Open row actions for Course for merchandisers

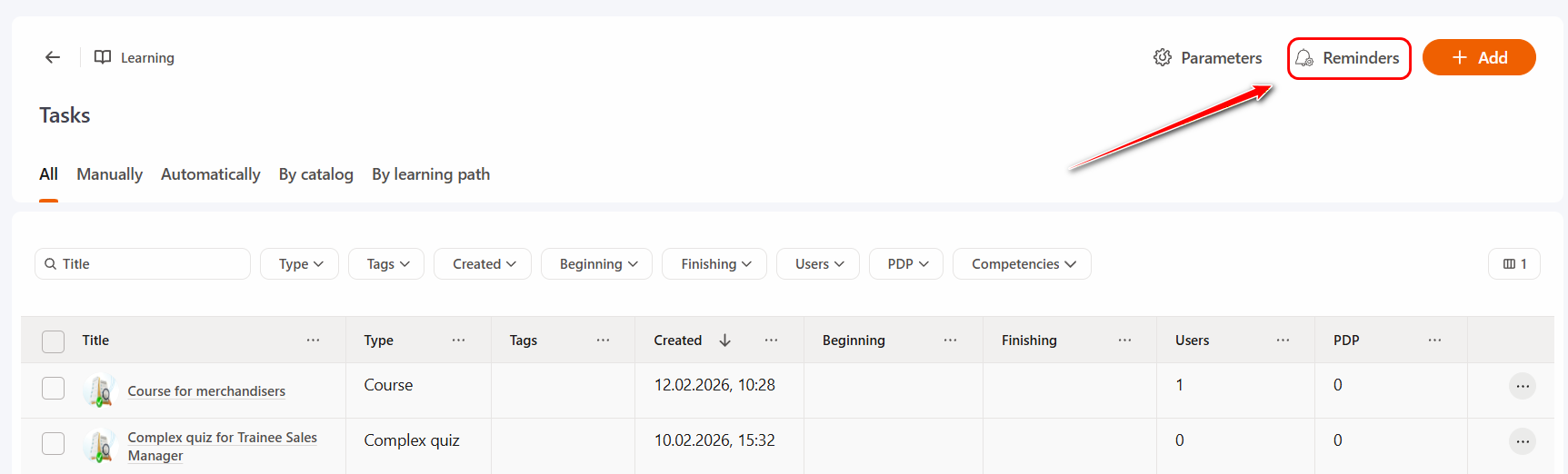(x=1522, y=386)
